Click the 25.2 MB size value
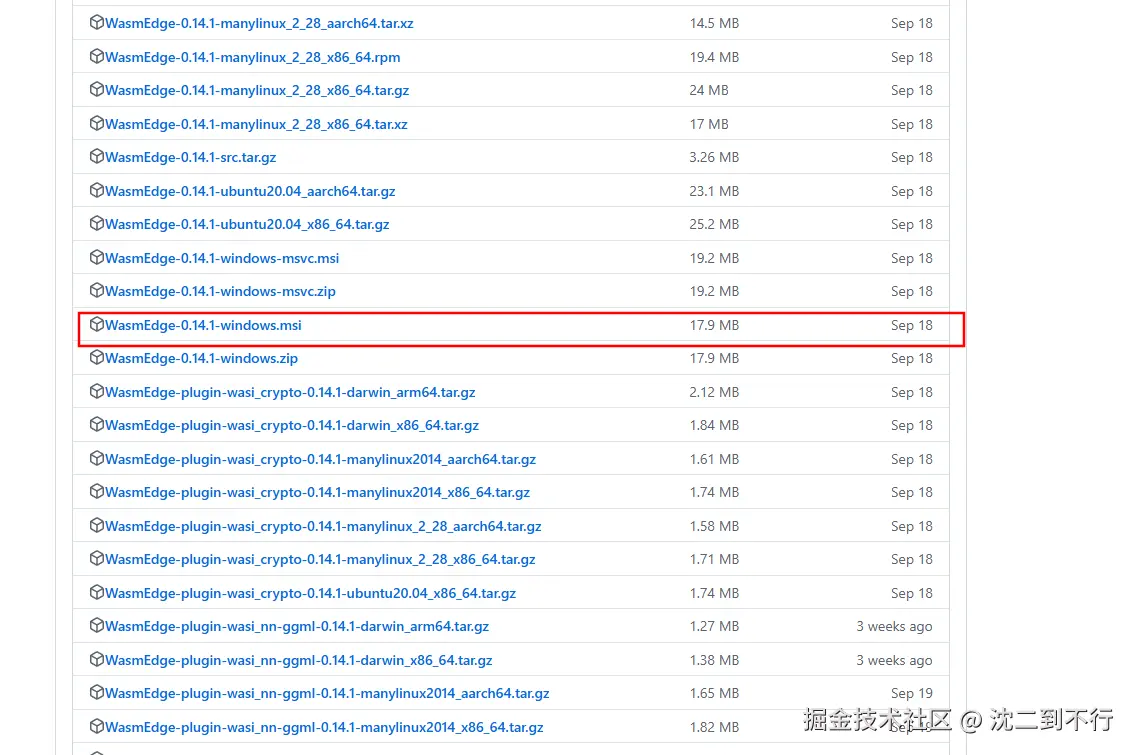 pyautogui.click(x=714, y=224)
